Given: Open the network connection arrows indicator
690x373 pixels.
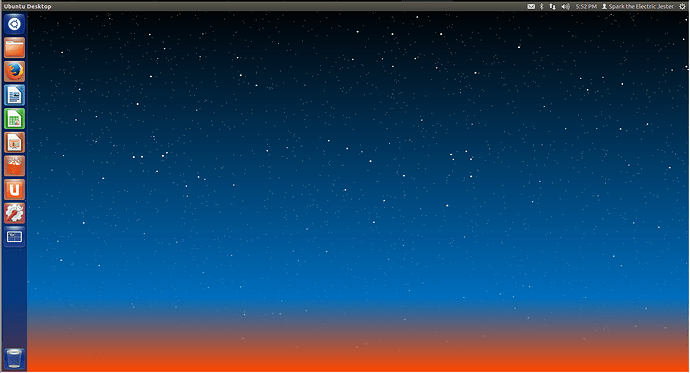Looking at the screenshot, I should click(552, 7).
